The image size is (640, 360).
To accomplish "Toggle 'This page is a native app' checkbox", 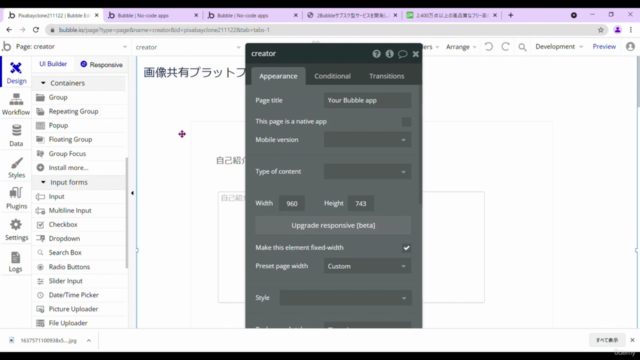I will coord(406,122).
